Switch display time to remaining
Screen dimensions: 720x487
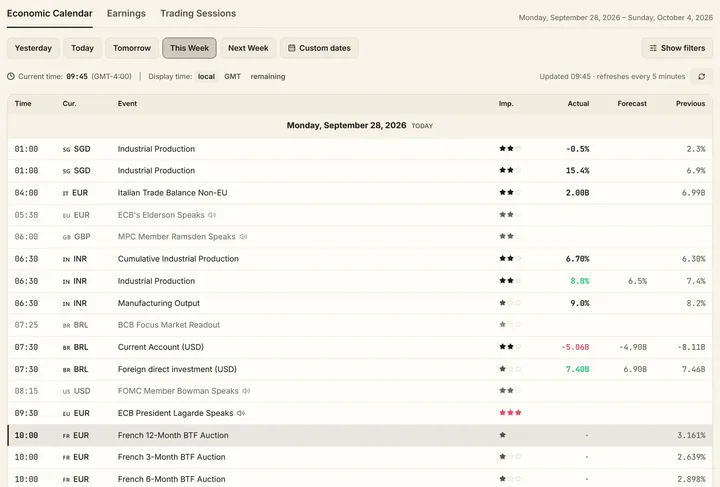(x=268, y=77)
